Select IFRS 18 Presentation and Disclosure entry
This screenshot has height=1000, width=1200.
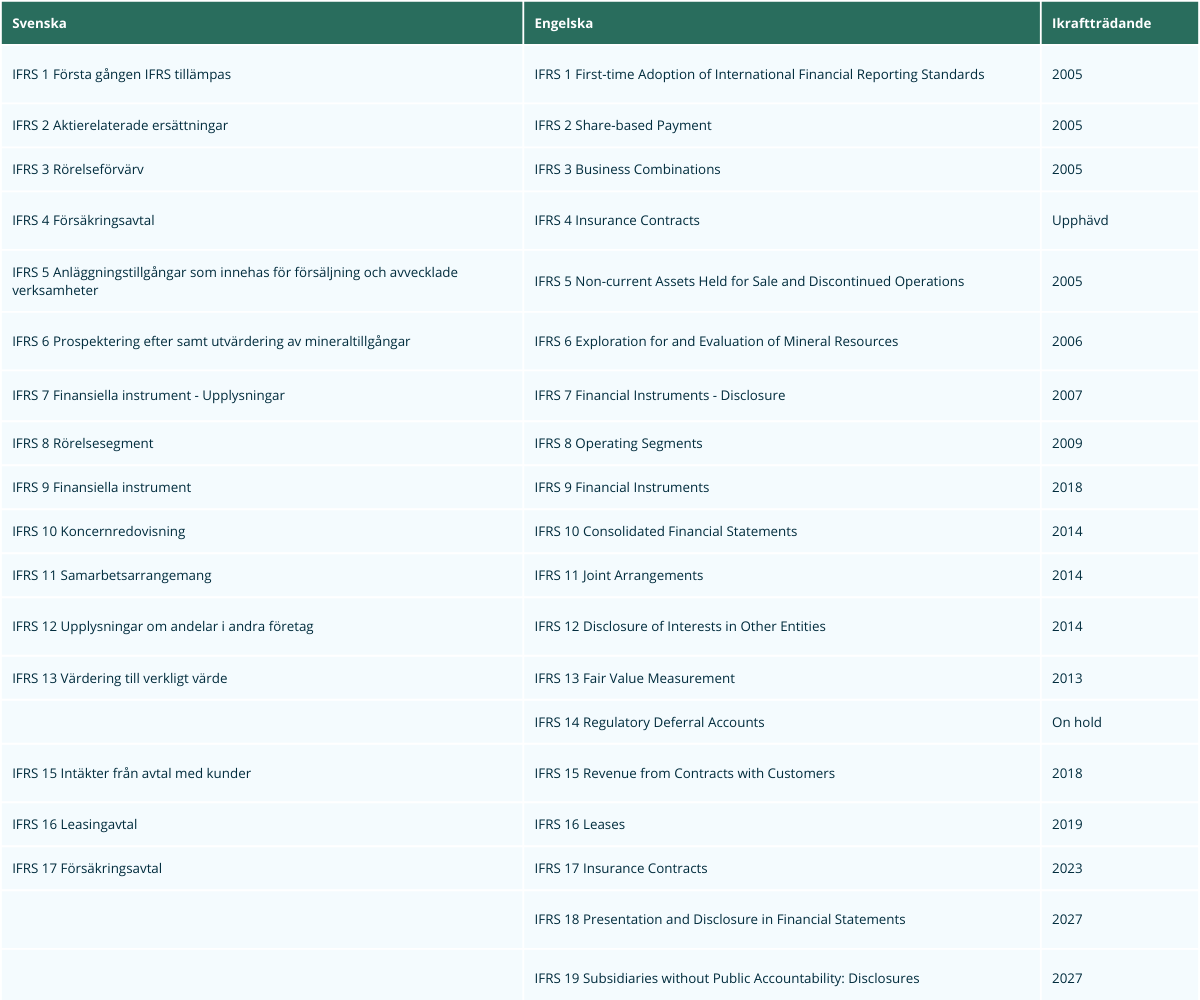point(719,920)
